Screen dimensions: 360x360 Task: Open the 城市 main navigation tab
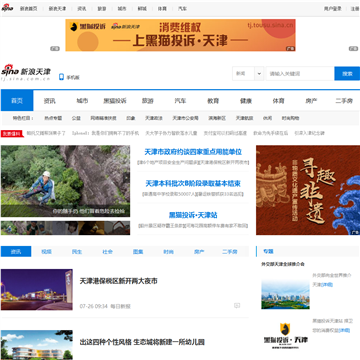[82, 101]
